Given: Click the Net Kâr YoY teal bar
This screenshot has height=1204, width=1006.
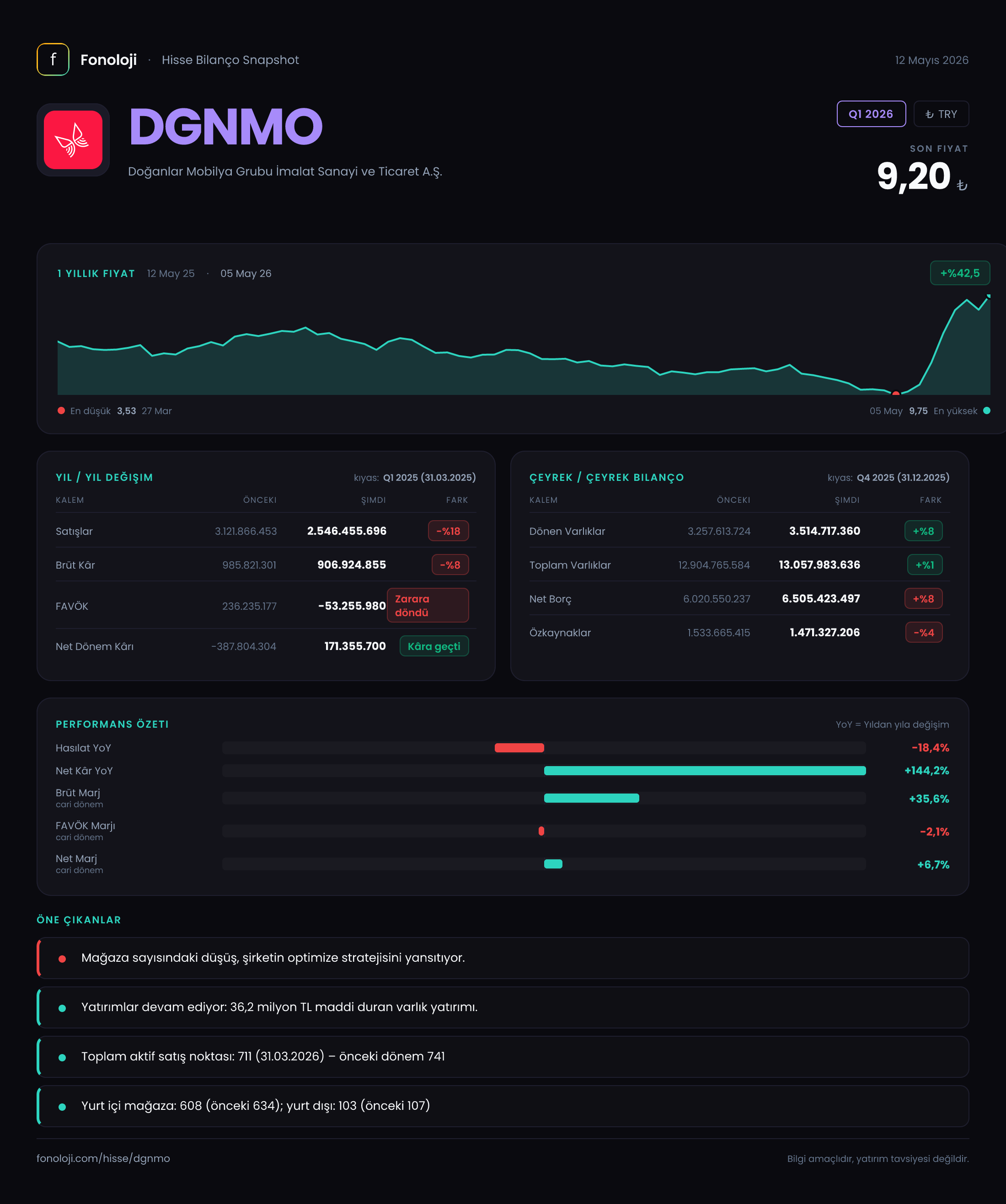Looking at the screenshot, I should click(705, 771).
